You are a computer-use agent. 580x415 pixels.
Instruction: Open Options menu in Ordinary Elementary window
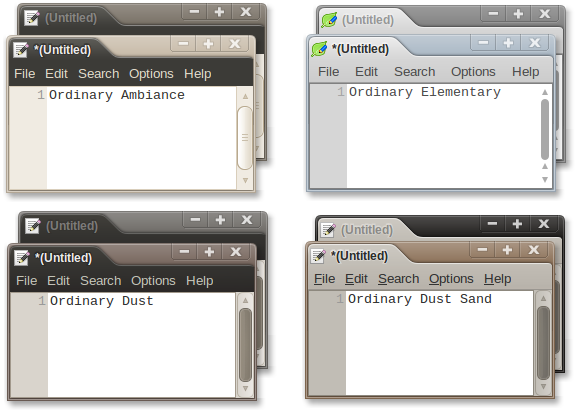pyautogui.click(x=473, y=71)
